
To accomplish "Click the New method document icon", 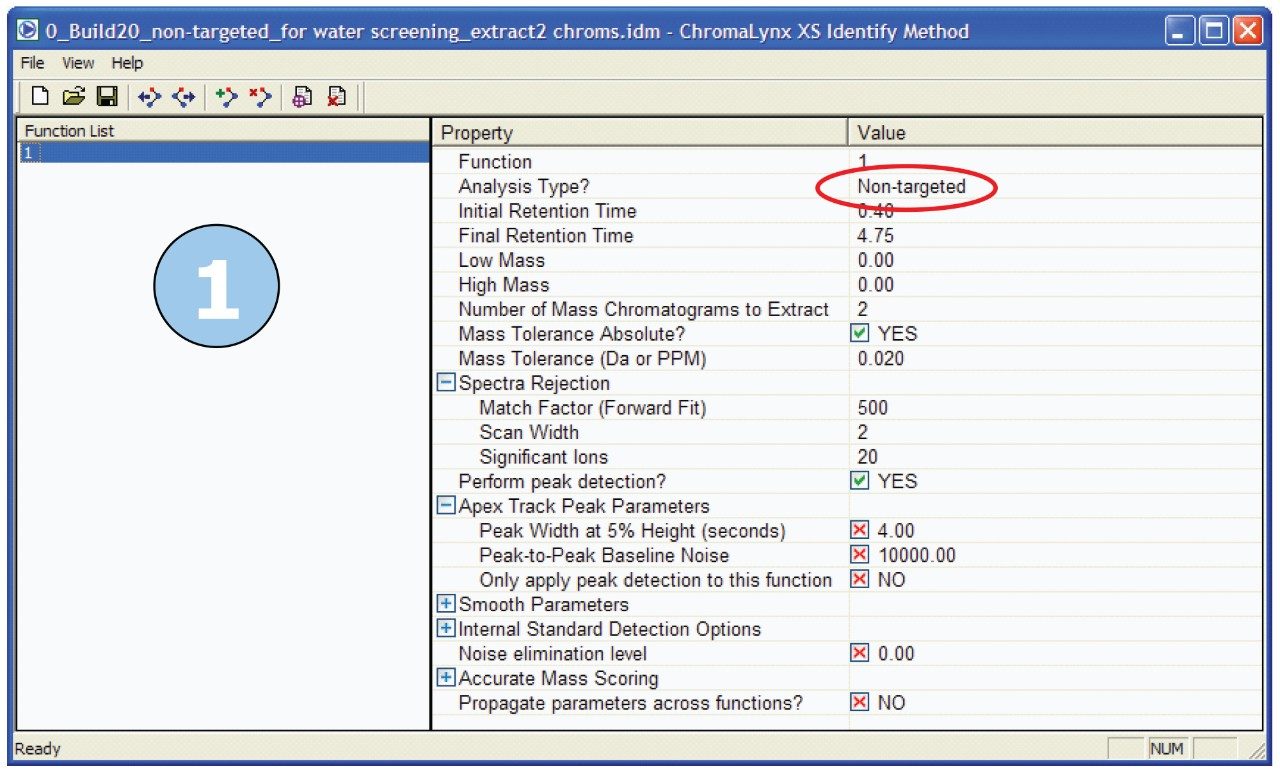I will tap(40, 97).
